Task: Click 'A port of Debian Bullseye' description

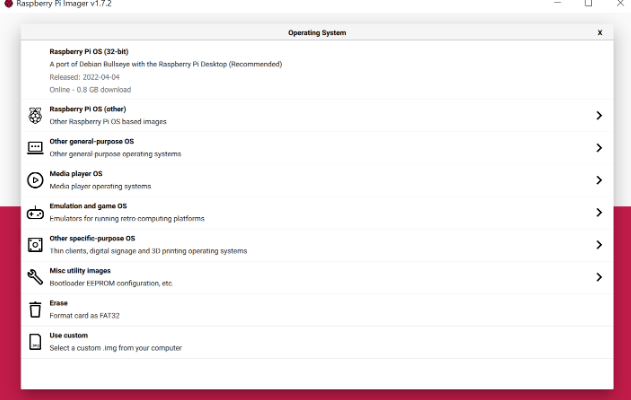Action: click(166, 64)
